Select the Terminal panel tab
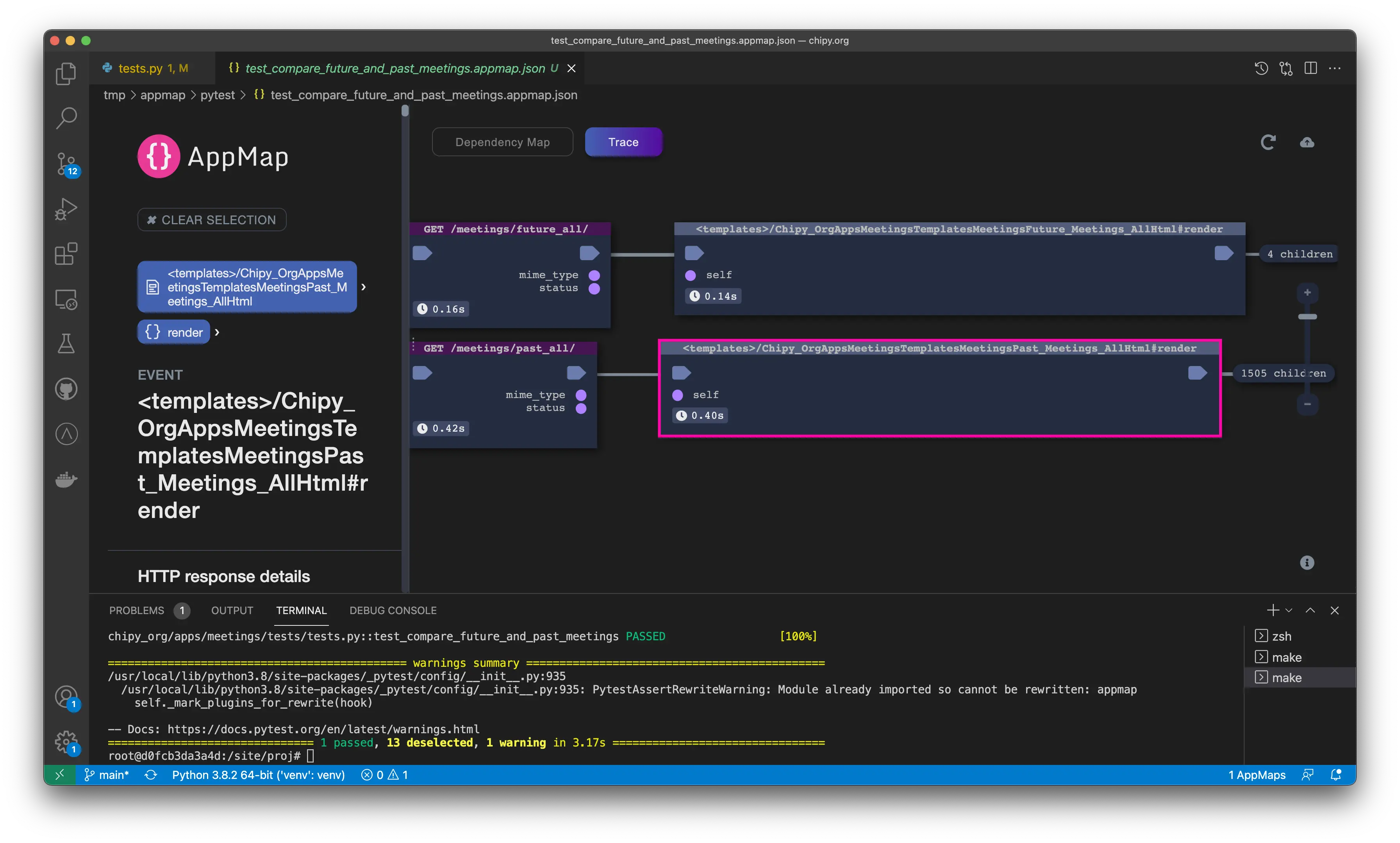This screenshot has width=1400, height=843. (x=301, y=610)
